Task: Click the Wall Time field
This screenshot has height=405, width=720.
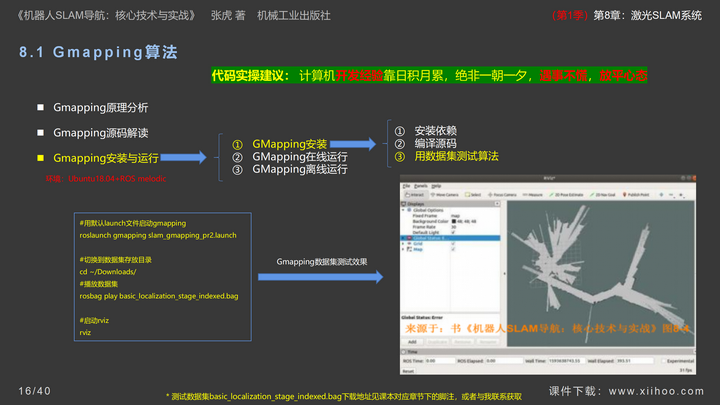Action: click(566, 361)
